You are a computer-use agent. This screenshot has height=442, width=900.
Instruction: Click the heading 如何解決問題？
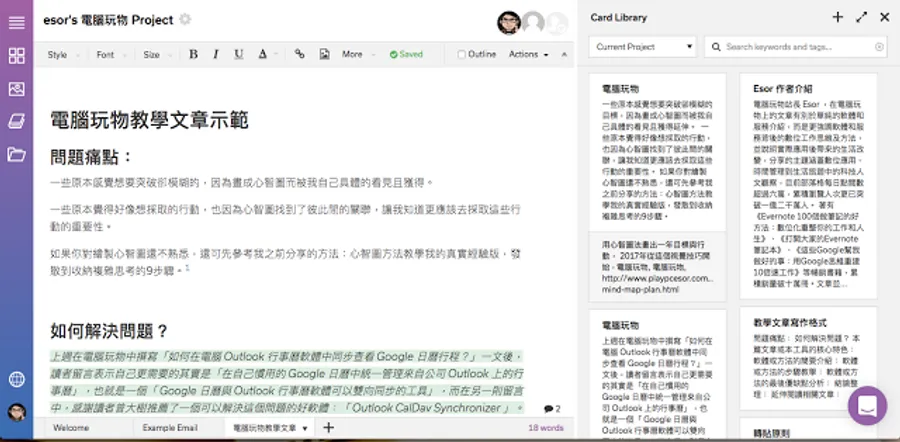(109, 331)
